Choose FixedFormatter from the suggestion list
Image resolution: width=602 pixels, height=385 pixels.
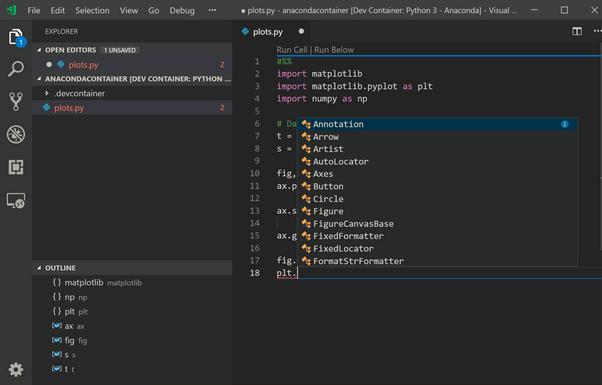click(x=437, y=236)
